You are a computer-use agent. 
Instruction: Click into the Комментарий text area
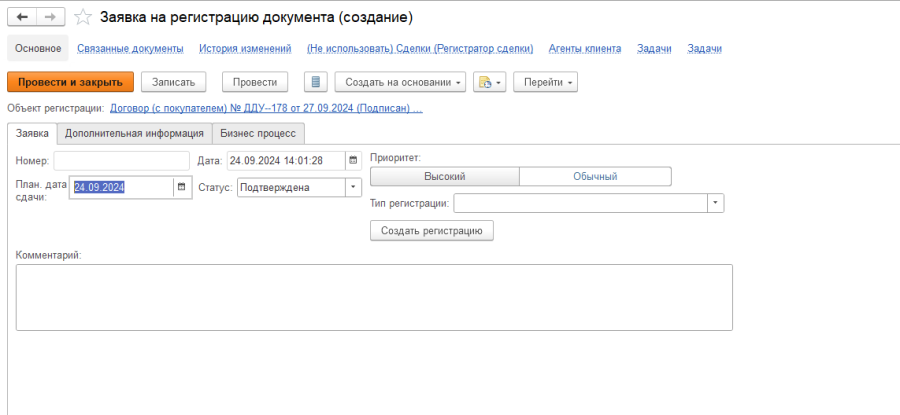point(374,296)
